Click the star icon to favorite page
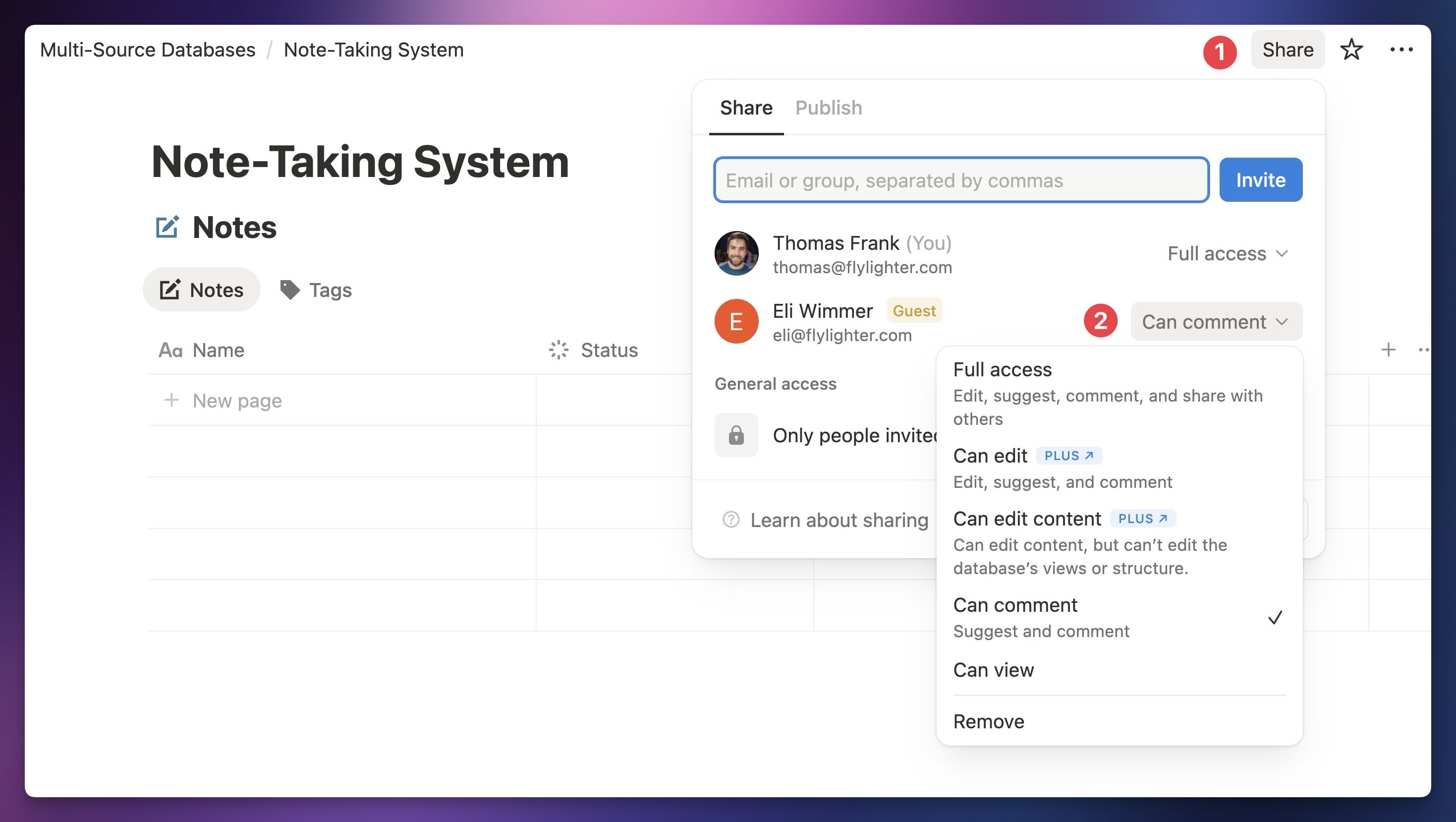 pos(1351,50)
